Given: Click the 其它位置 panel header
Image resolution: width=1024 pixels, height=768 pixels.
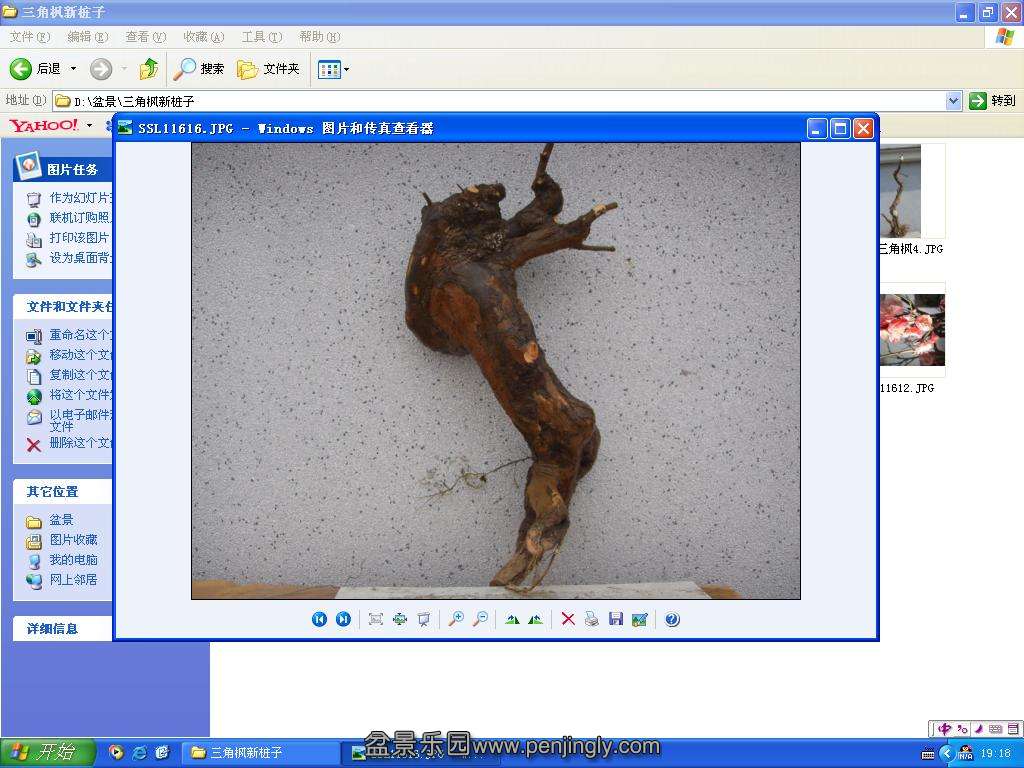Looking at the screenshot, I should (63, 492).
